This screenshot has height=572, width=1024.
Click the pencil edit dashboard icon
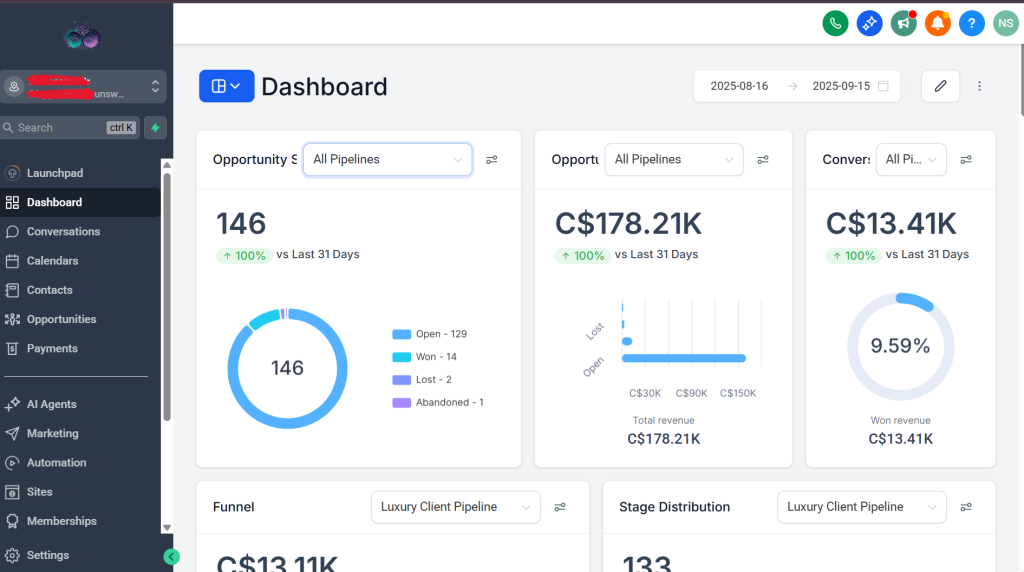940,86
